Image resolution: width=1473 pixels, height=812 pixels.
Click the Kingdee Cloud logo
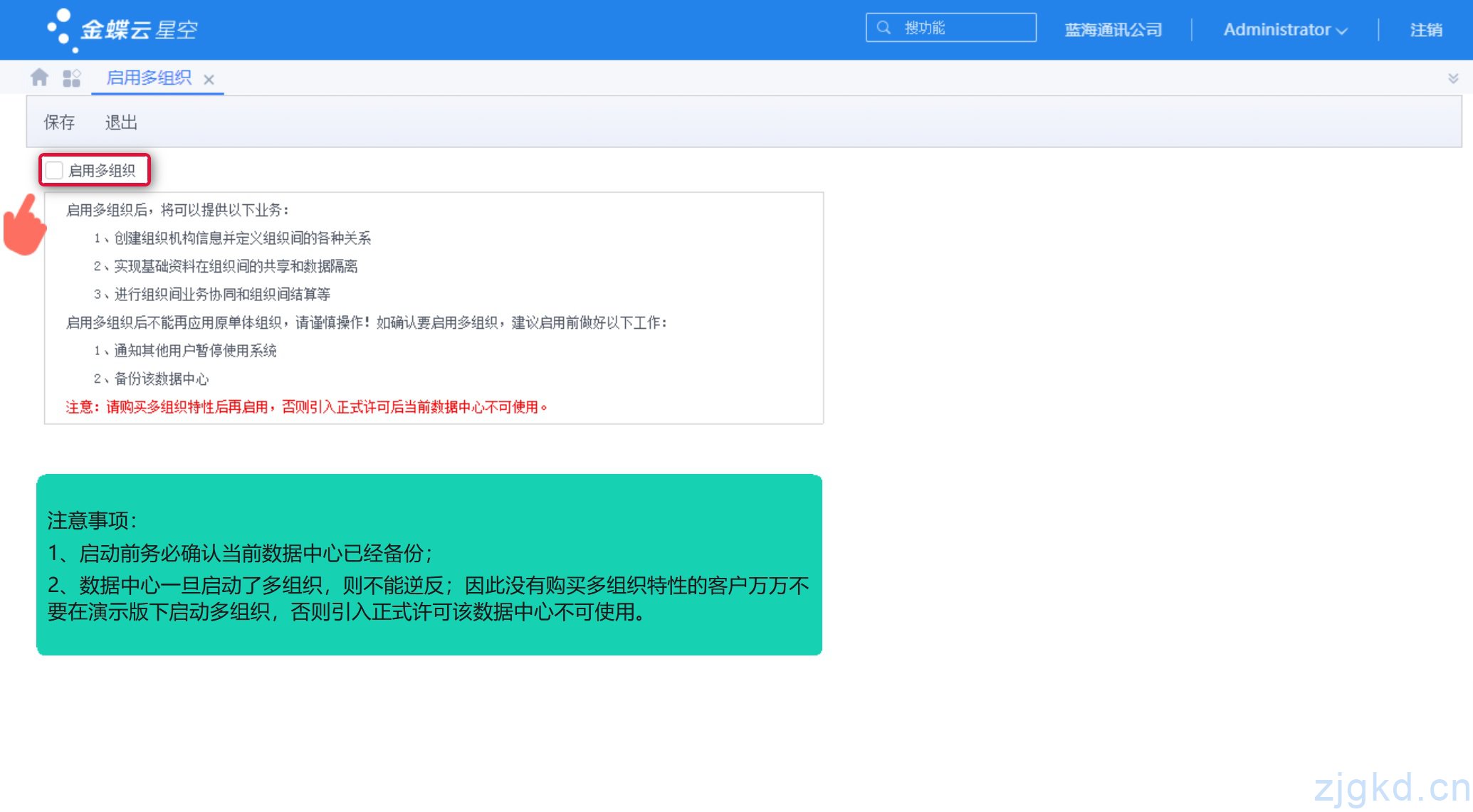pyautogui.click(x=122, y=30)
